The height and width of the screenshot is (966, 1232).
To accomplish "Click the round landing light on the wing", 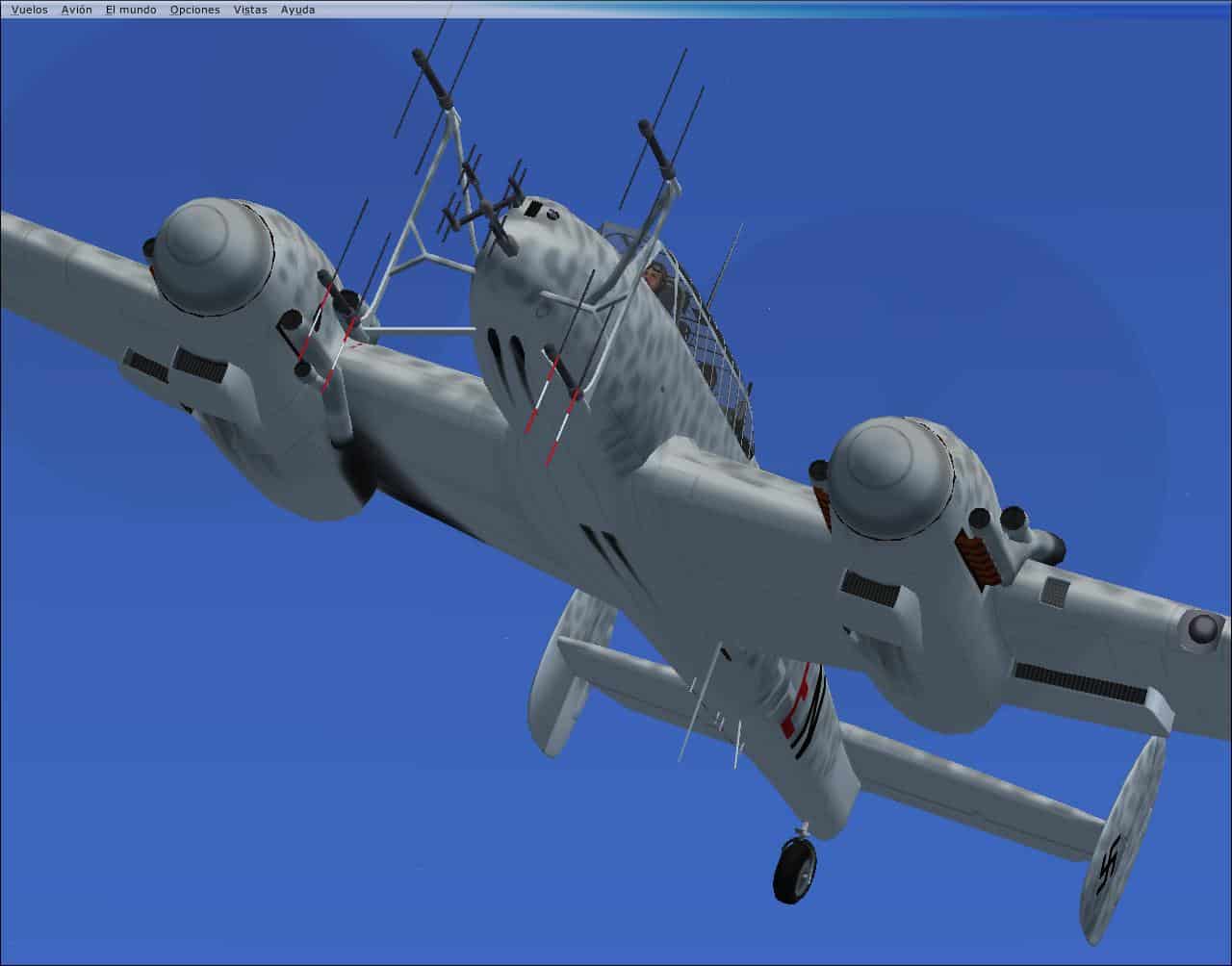I will [x=1202, y=629].
